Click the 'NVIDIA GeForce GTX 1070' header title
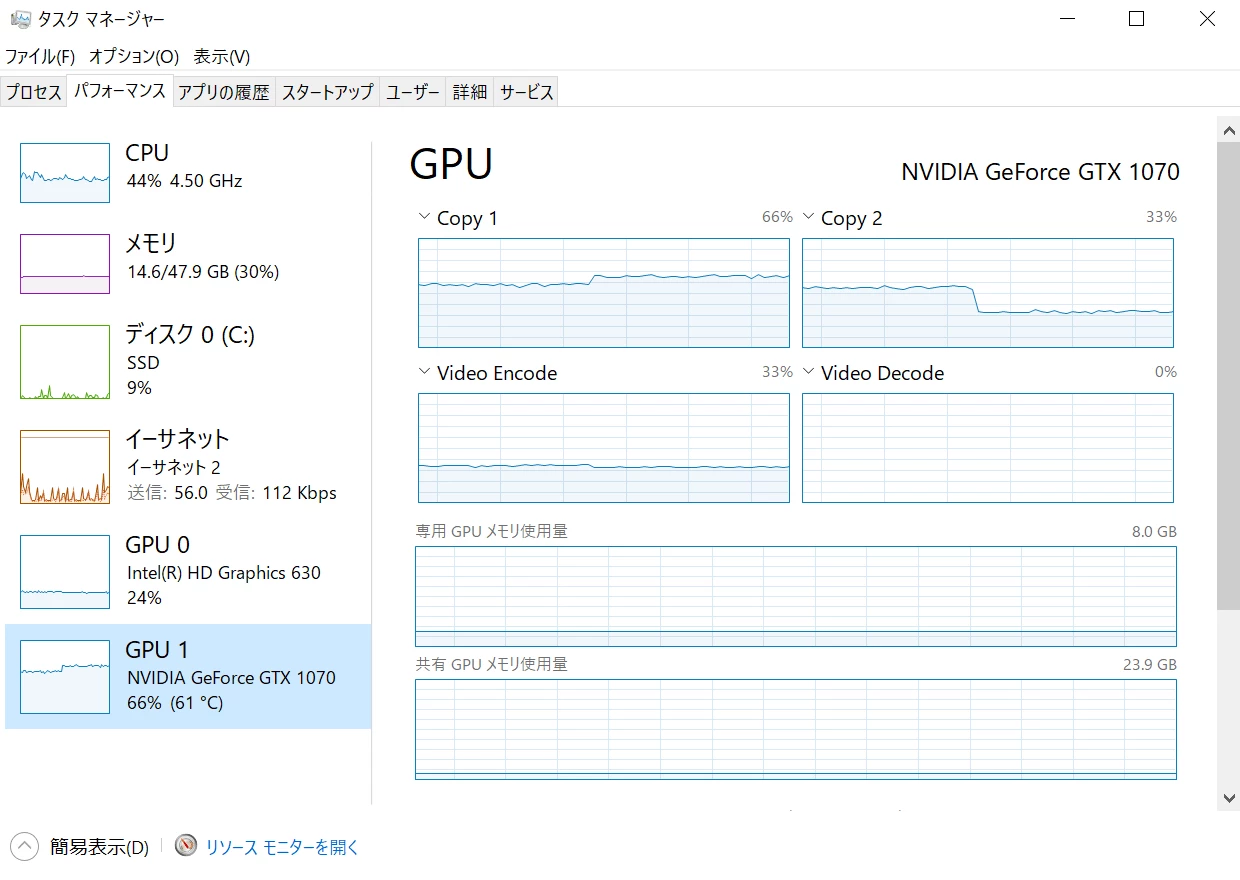The height and width of the screenshot is (880, 1240). 1040,172
